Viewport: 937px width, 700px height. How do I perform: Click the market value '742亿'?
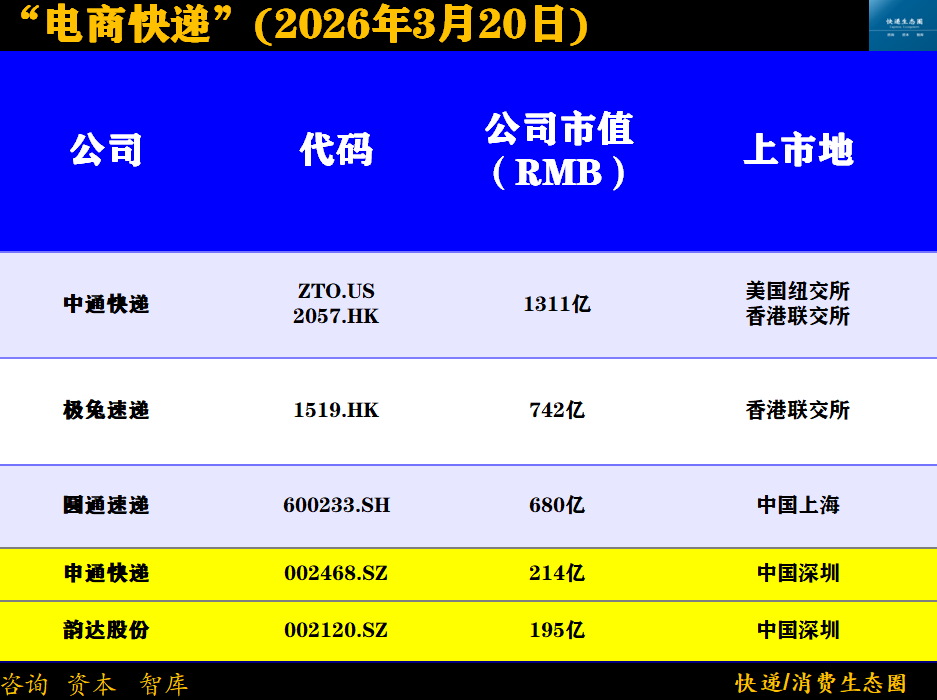click(x=557, y=410)
